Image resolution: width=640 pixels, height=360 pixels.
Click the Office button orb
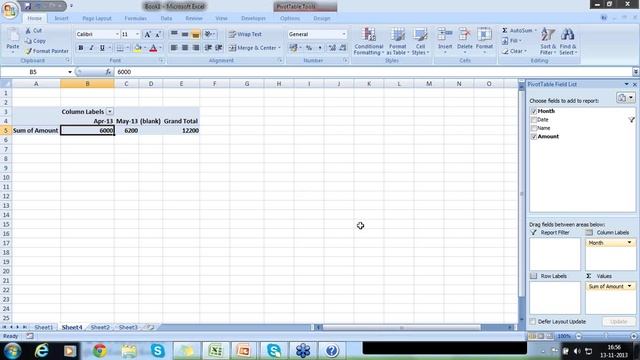coord(10,10)
